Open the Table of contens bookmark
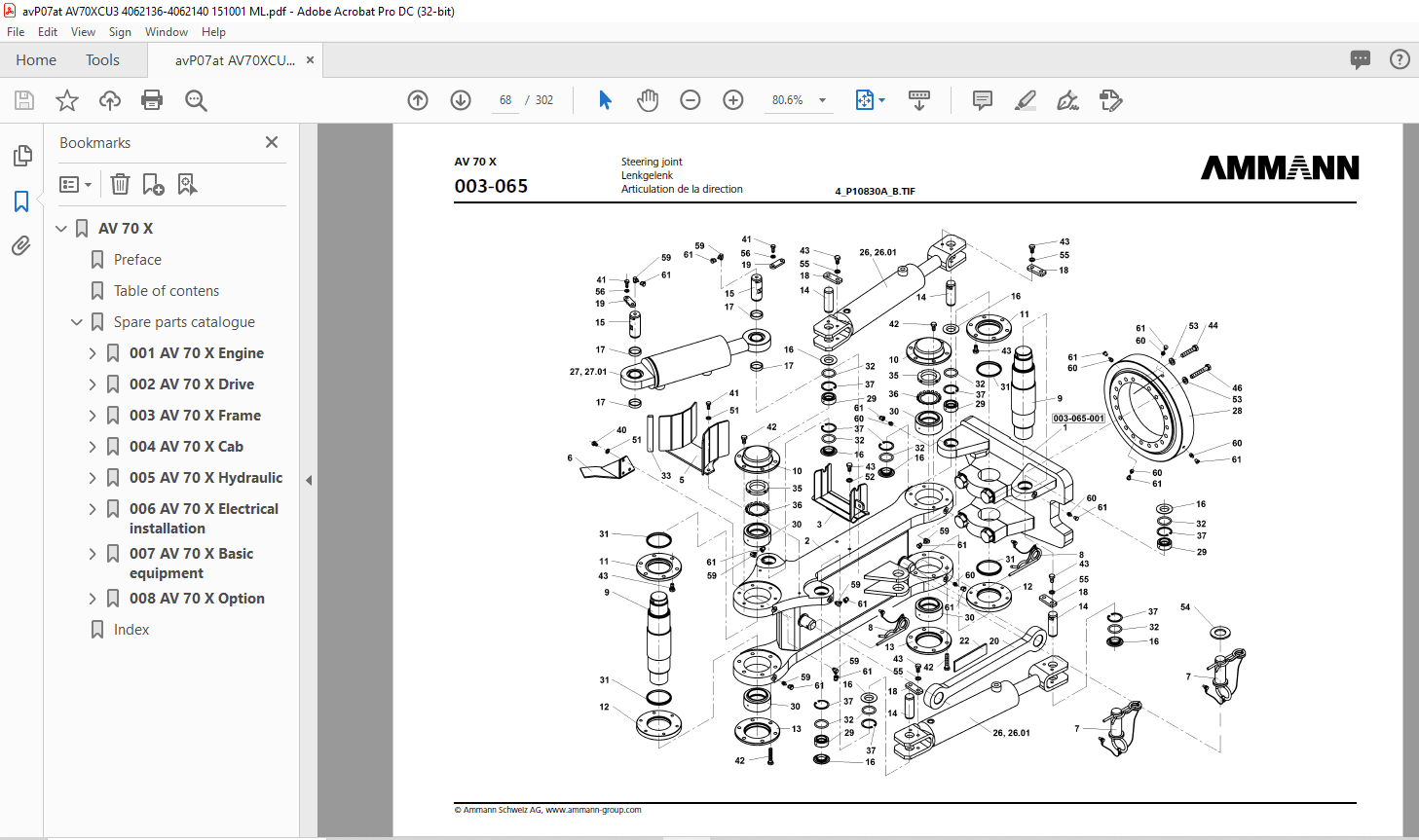This screenshot has width=1419, height=840. click(x=167, y=291)
